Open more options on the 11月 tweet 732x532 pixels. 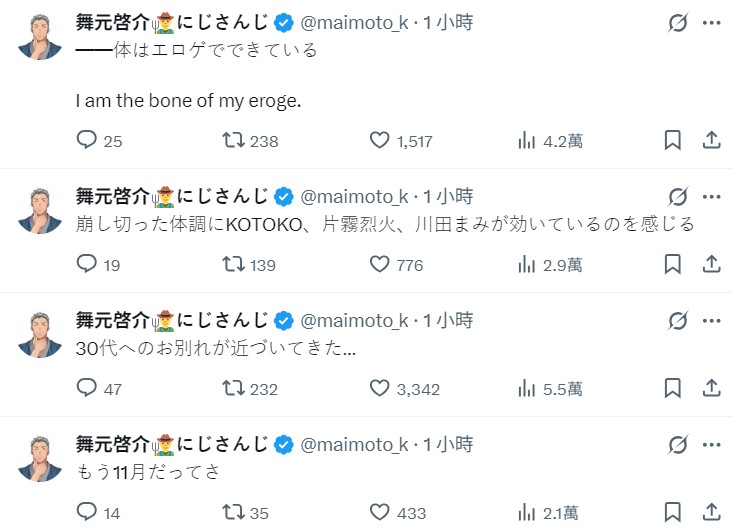click(711, 444)
